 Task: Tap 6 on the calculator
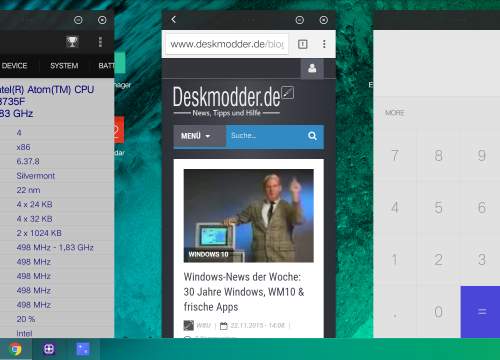click(481, 208)
